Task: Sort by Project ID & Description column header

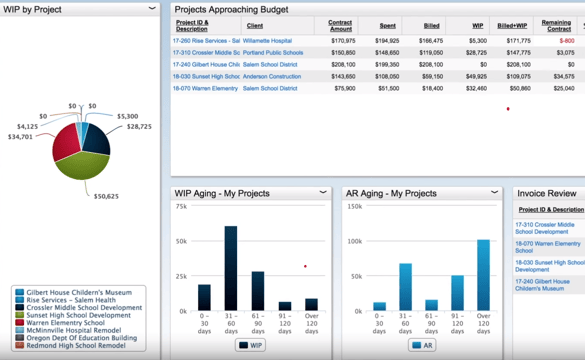Action: [192, 25]
